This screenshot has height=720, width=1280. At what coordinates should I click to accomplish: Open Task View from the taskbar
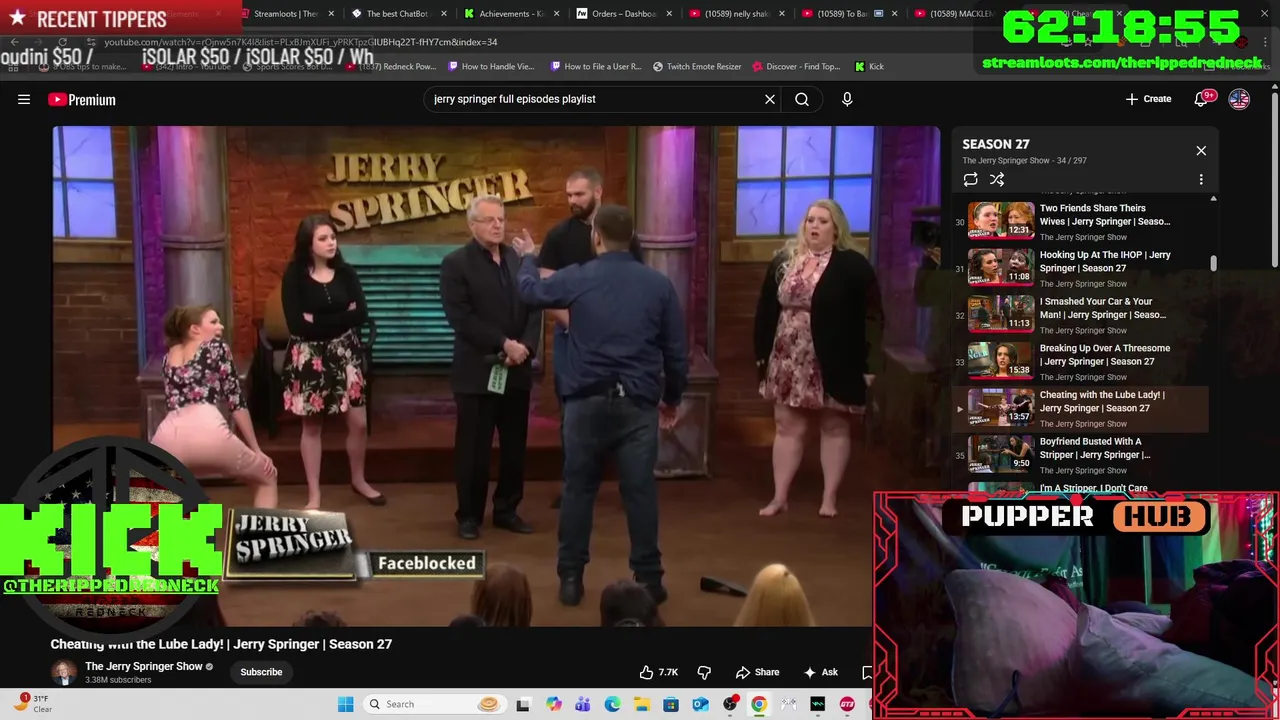click(523, 704)
